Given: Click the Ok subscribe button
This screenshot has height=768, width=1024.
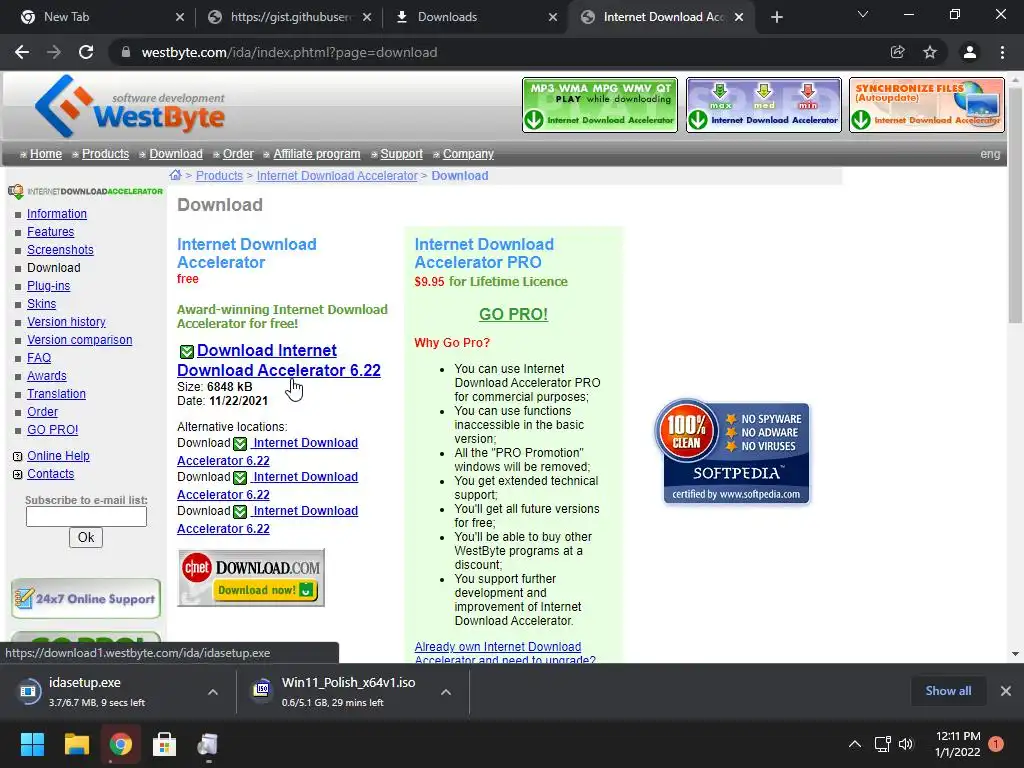Looking at the screenshot, I should (x=86, y=537).
